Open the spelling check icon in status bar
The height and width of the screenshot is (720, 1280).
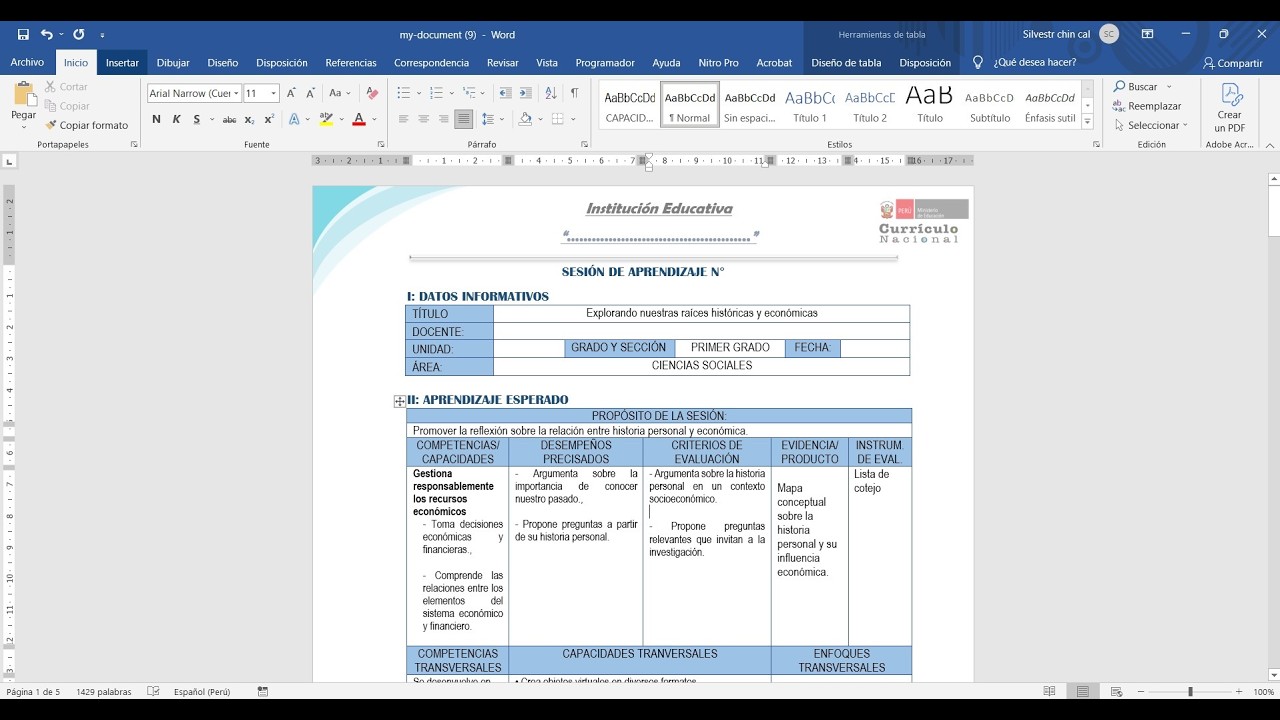[153, 691]
